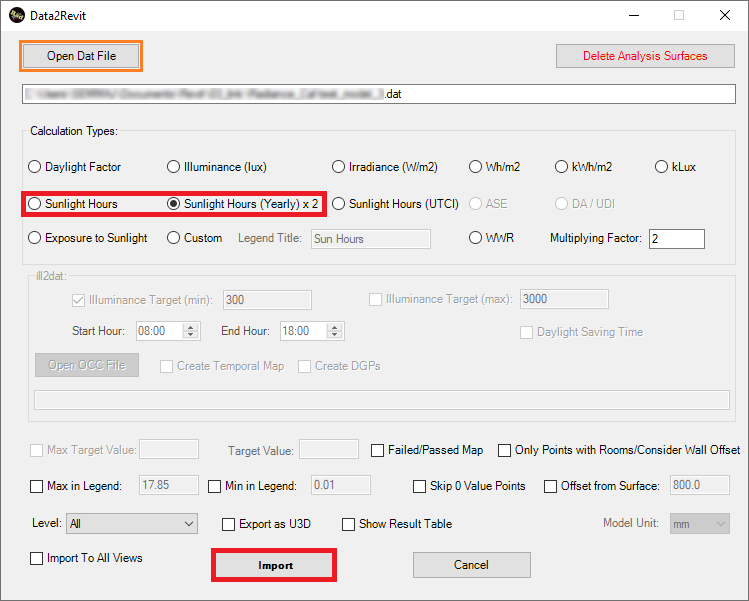Click the Data2Revit app icon in title bar
The height and width of the screenshot is (601, 749).
click(x=17, y=15)
